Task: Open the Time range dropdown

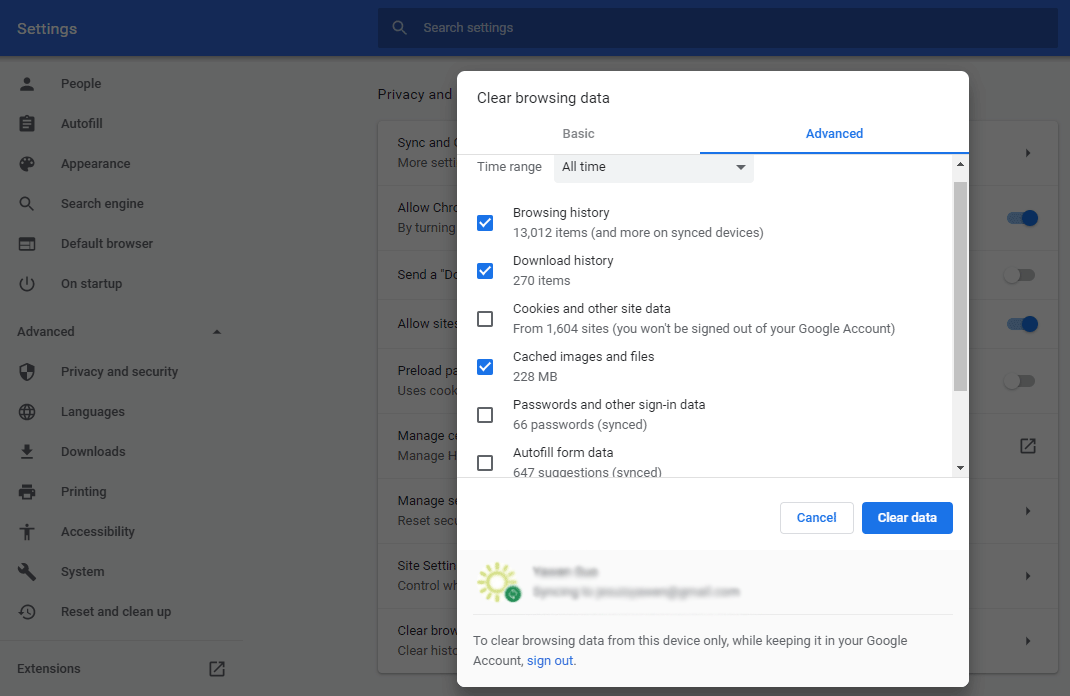Action: (x=653, y=168)
